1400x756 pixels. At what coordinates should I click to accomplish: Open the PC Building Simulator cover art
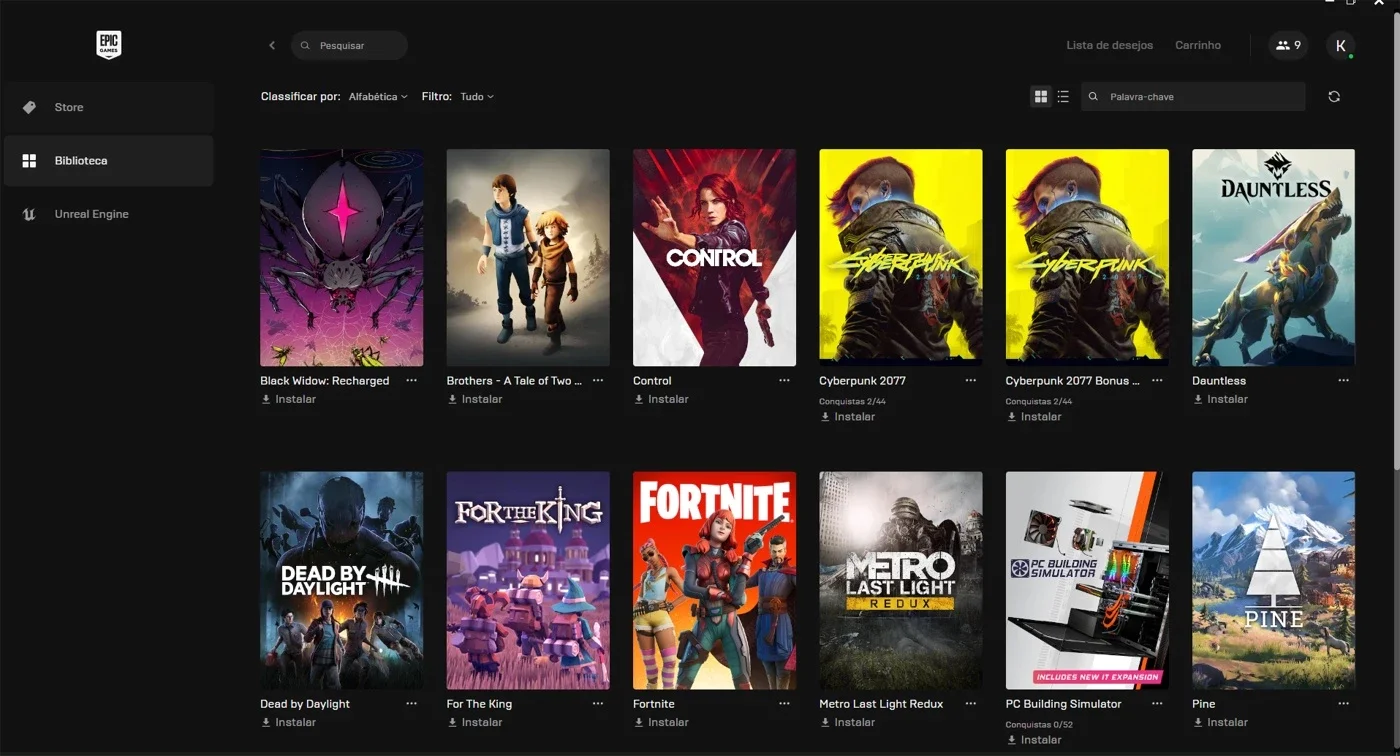(1087, 581)
